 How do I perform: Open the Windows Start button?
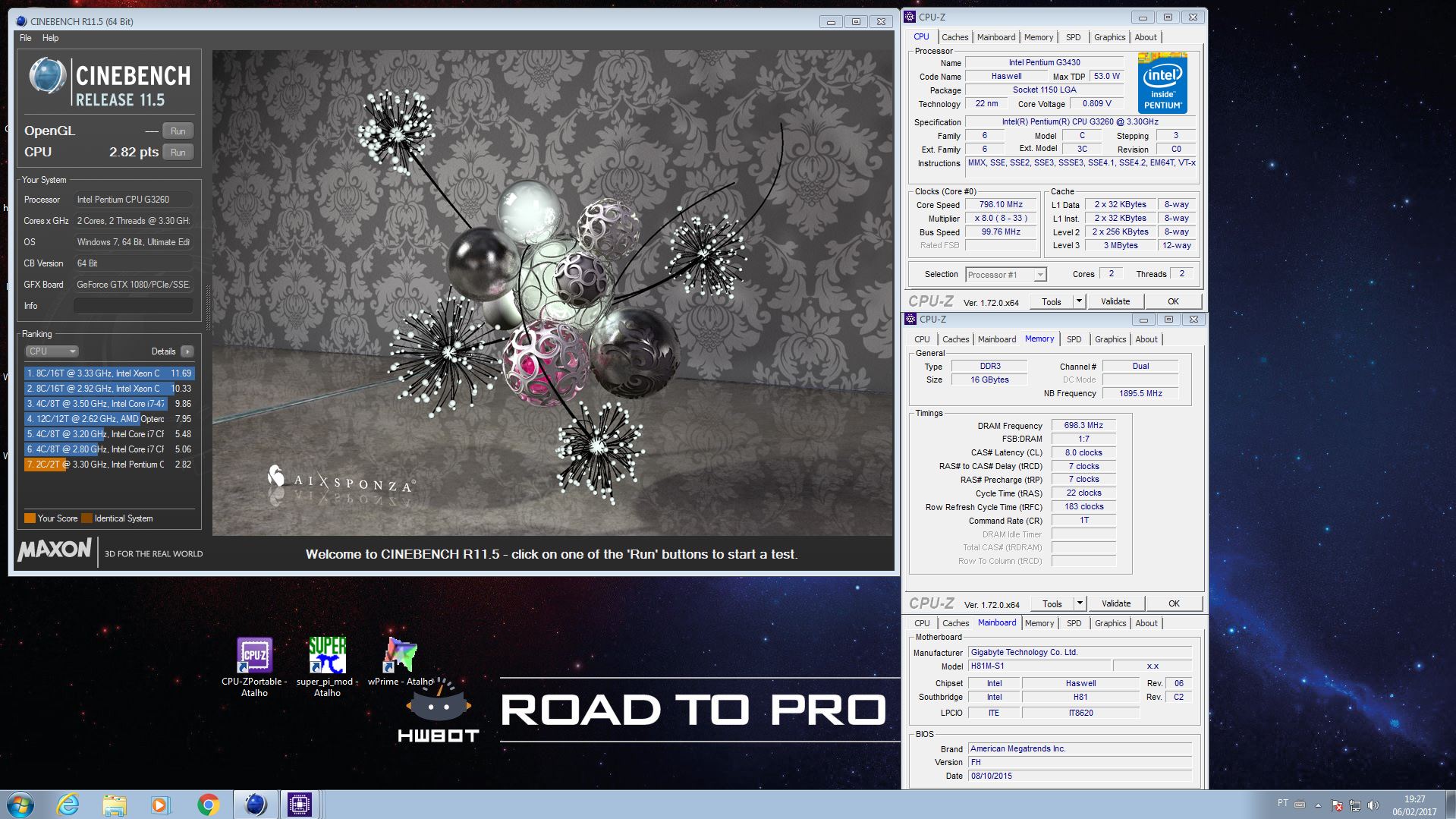tap(20, 805)
